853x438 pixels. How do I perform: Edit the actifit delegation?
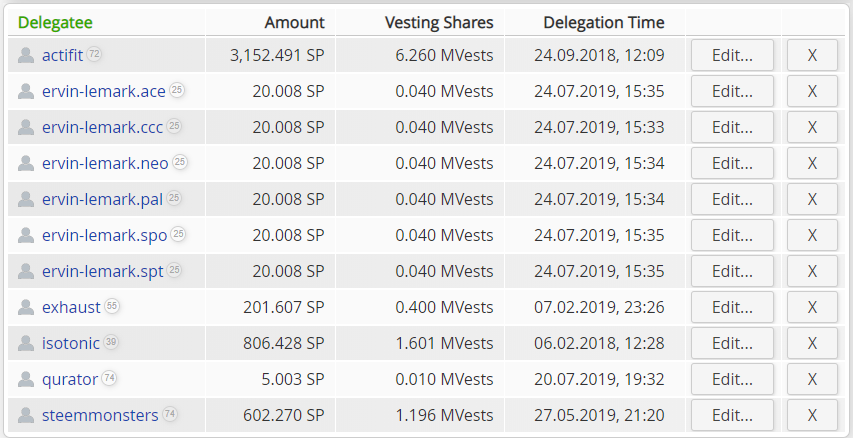tap(732, 55)
